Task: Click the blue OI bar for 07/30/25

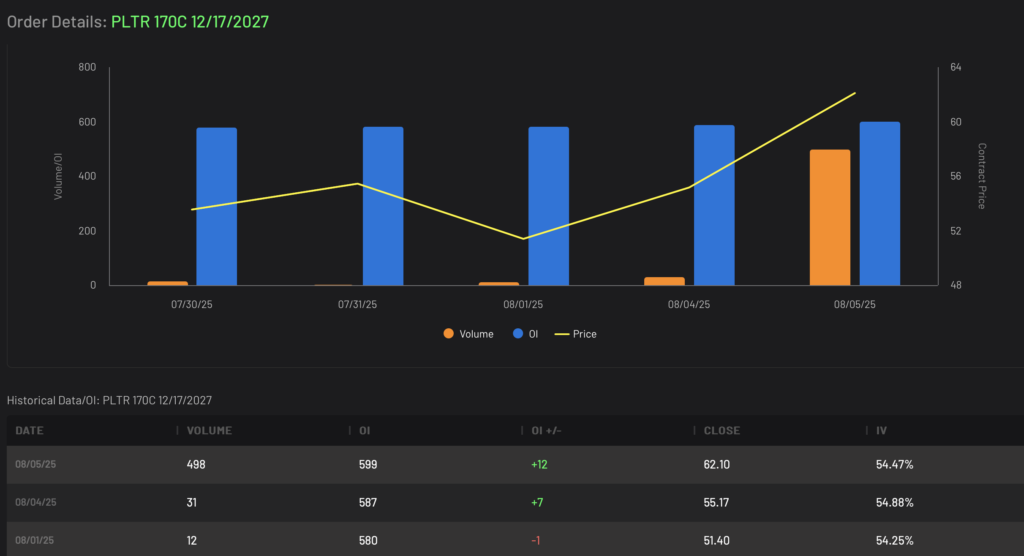Action: (216, 206)
